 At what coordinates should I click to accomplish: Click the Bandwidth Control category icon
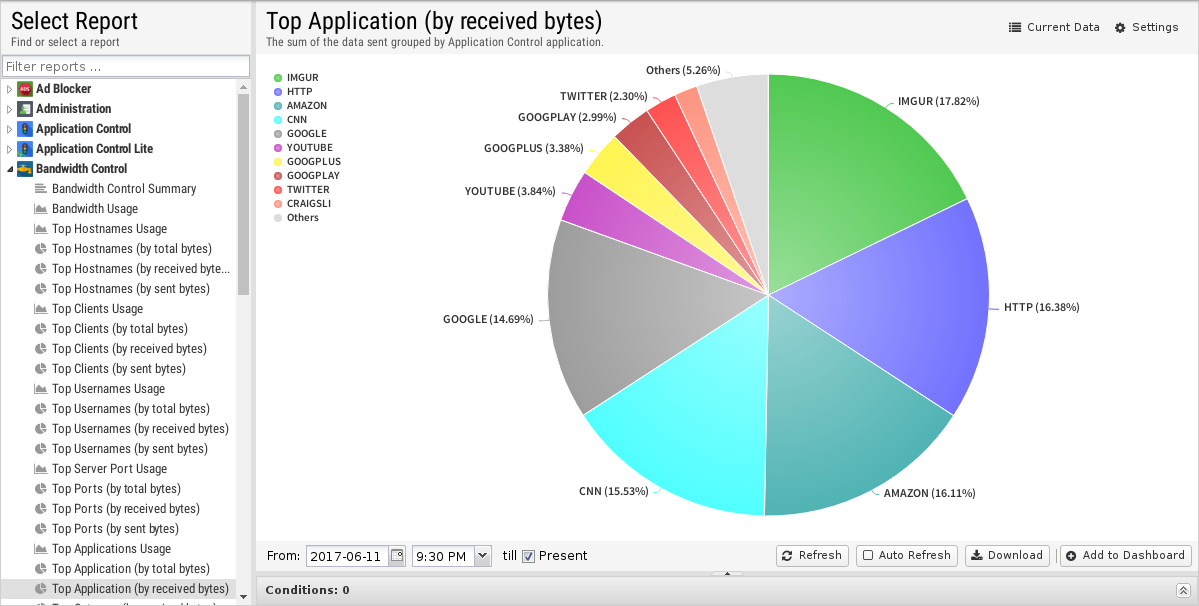pyautogui.click(x=24, y=168)
